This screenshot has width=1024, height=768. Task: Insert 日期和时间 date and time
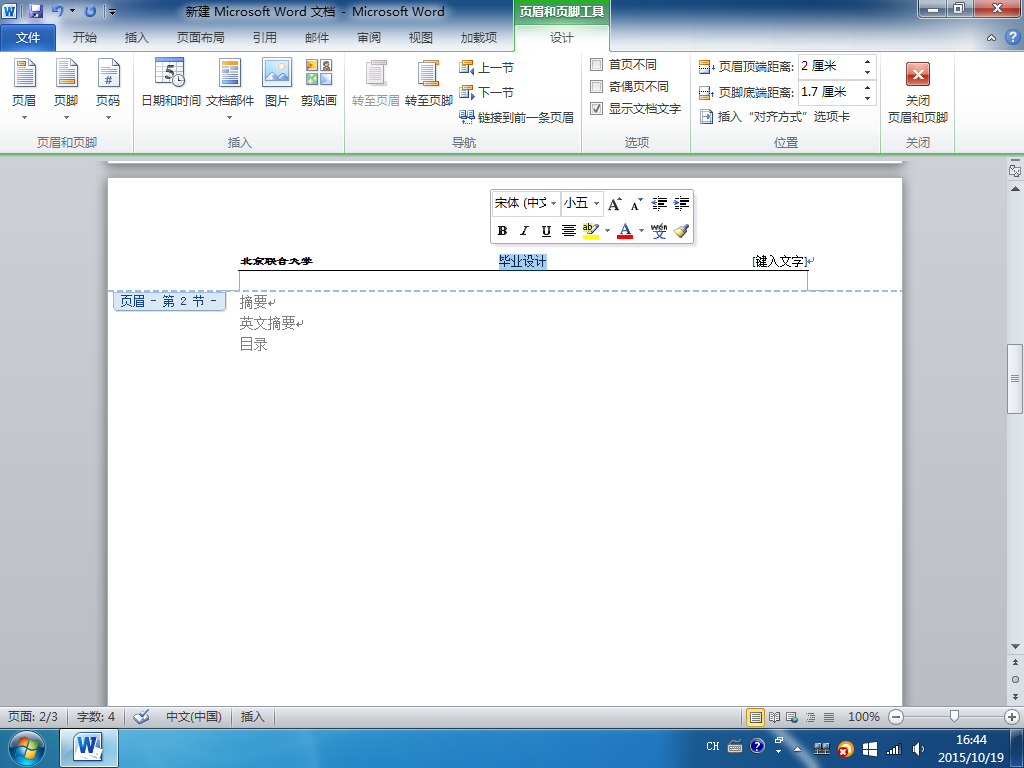point(170,82)
